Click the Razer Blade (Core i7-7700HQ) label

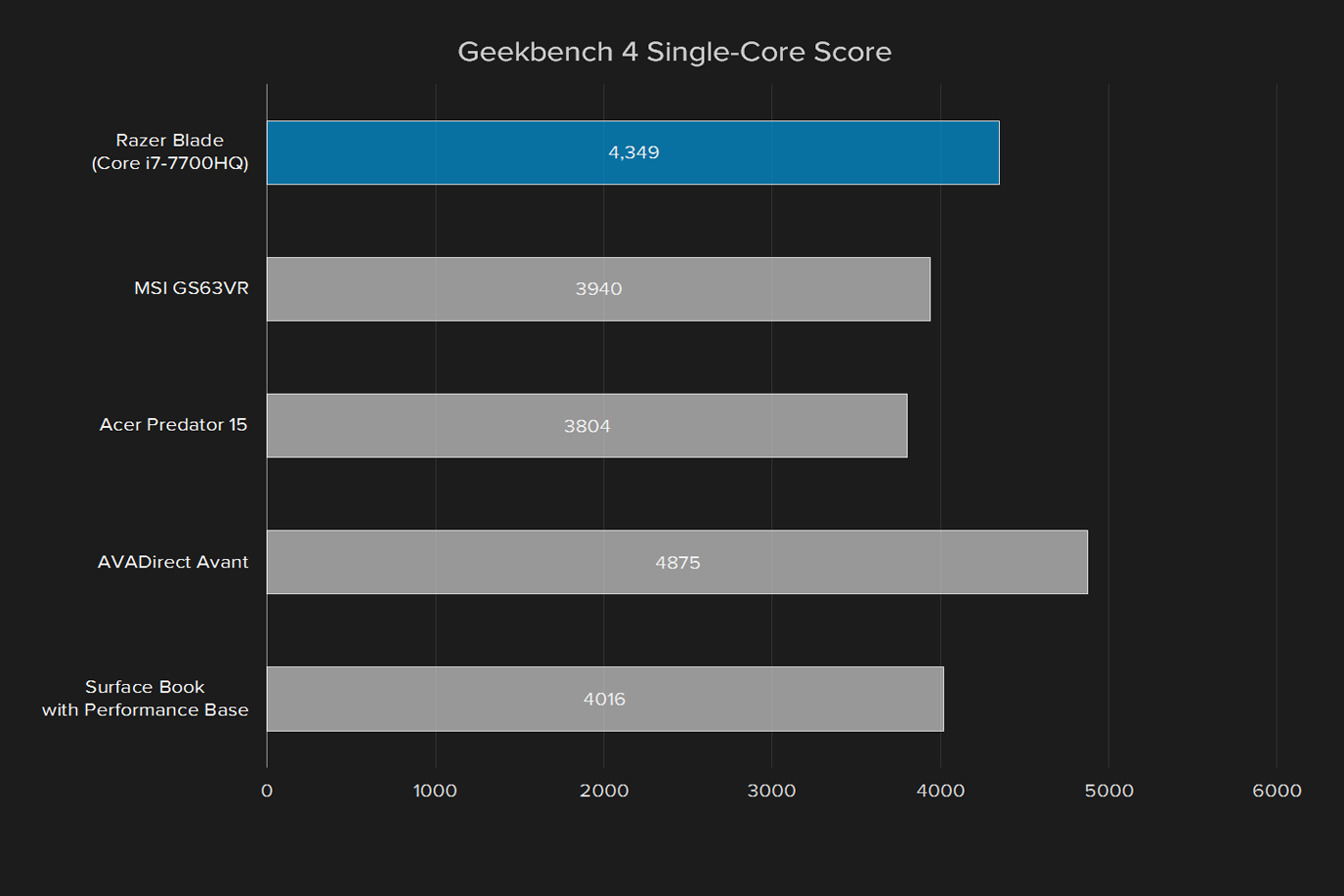pos(170,151)
